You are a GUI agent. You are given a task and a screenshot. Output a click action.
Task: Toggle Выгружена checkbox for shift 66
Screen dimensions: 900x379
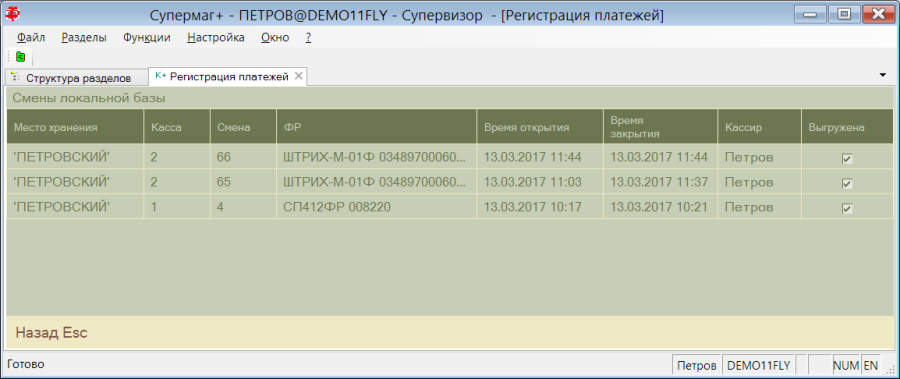[847, 158]
